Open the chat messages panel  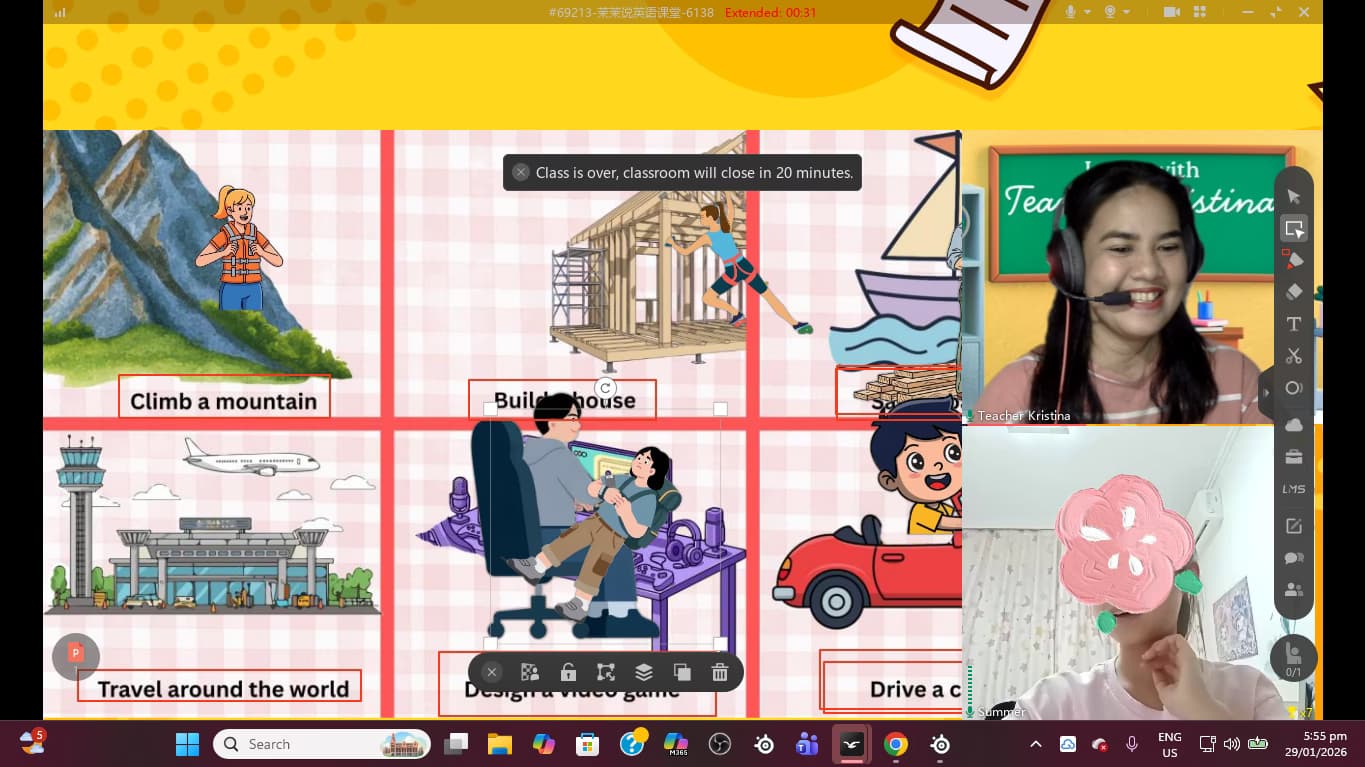tap(1293, 558)
